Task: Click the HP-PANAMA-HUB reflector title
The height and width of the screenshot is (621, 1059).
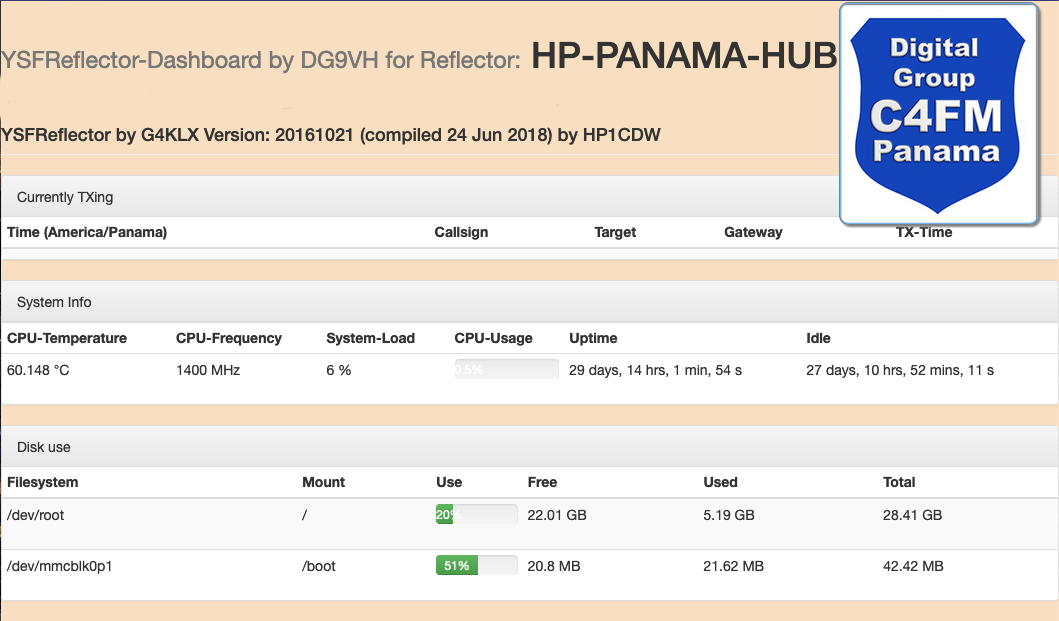Action: [683, 57]
